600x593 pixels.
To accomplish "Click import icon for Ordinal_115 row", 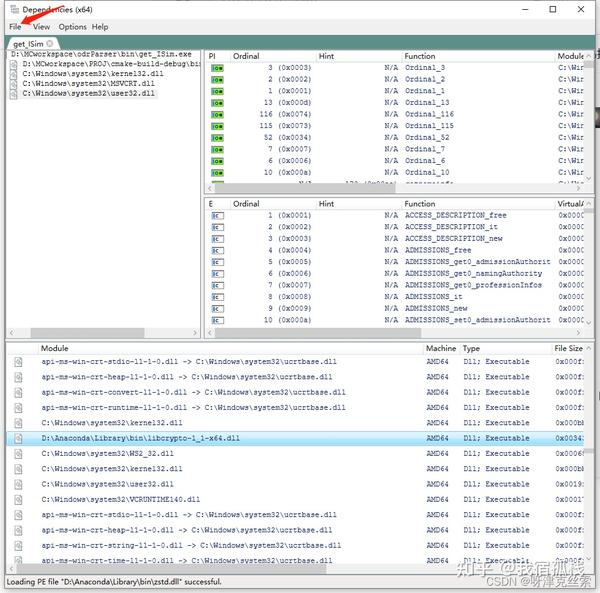I will [217, 126].
